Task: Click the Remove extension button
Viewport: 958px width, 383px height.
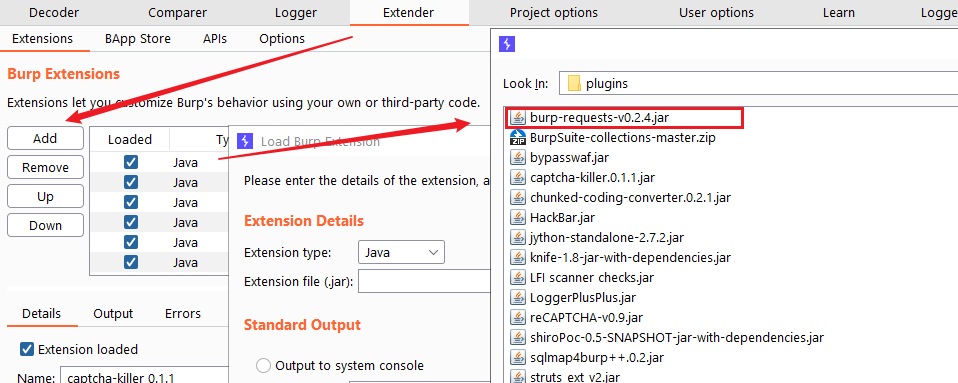Action: pos(45,167)
